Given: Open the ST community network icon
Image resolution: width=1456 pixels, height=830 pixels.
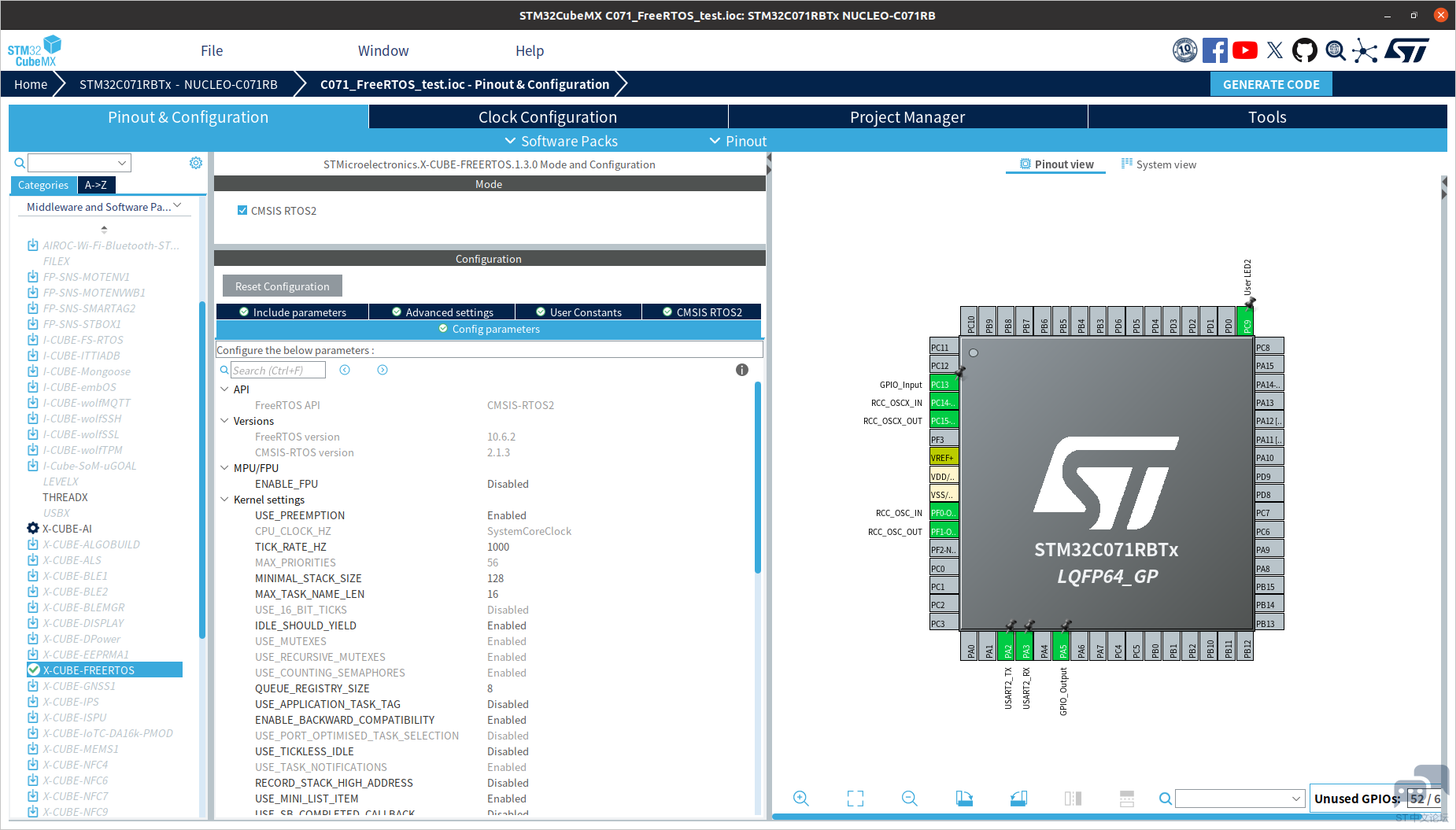Looking at the screenshot, I should 1365,50.
